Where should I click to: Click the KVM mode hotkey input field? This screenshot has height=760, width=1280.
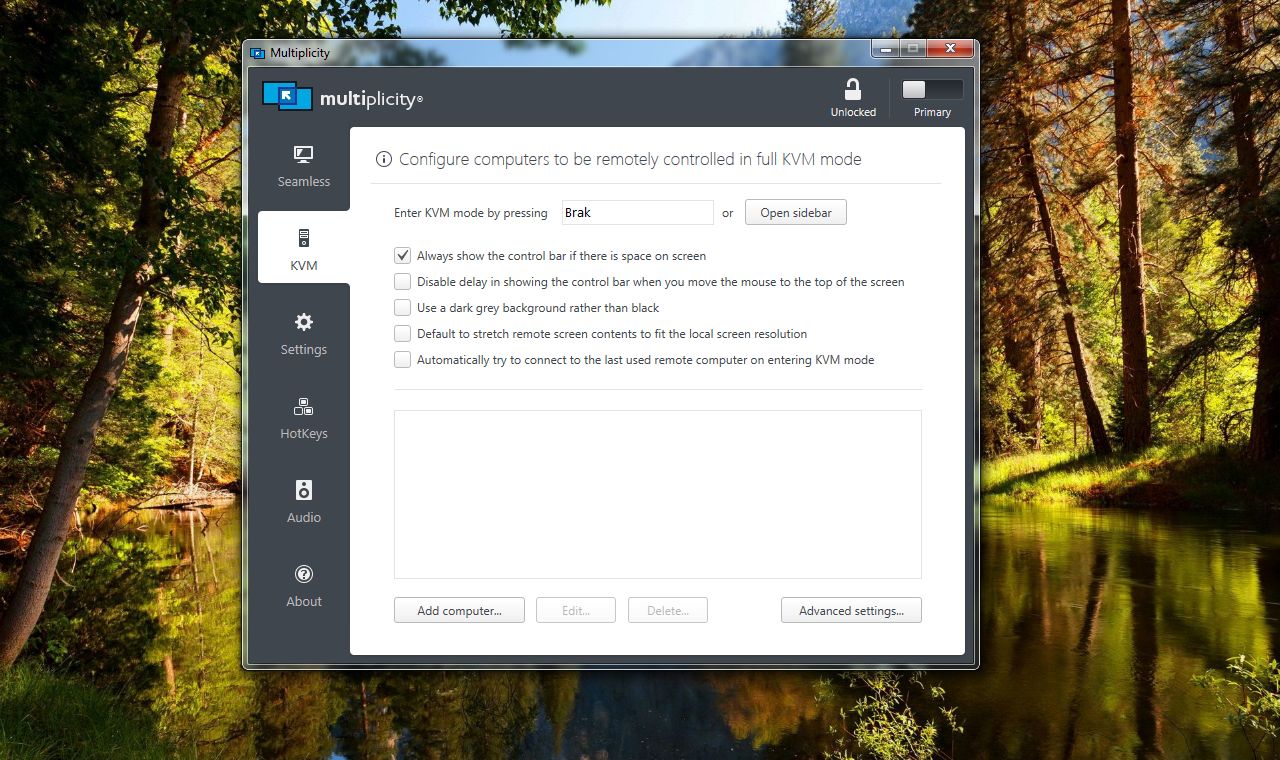[x=637, y=212]
